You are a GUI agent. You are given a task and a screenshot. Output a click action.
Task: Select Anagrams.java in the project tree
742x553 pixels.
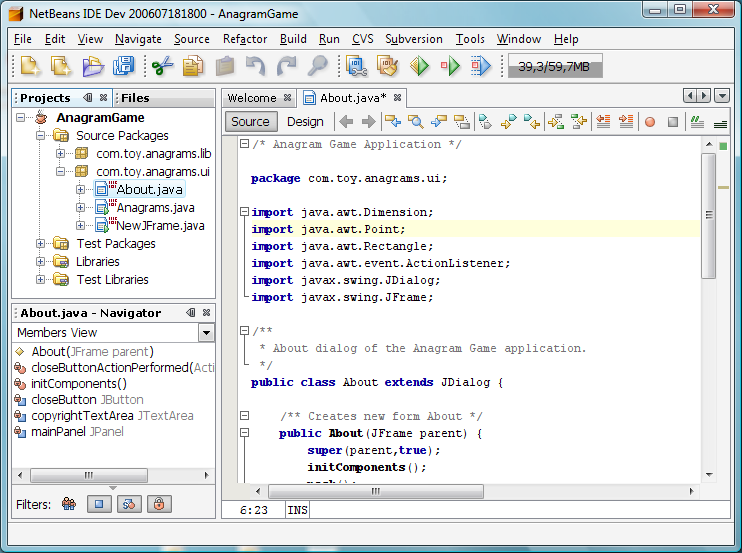pyautogui.click(x=155, y=207)
